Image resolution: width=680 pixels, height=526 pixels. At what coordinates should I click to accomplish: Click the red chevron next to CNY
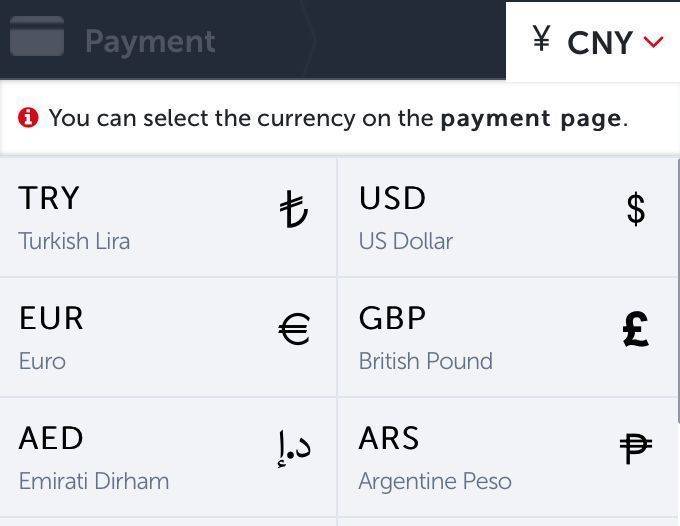[654, 42]
